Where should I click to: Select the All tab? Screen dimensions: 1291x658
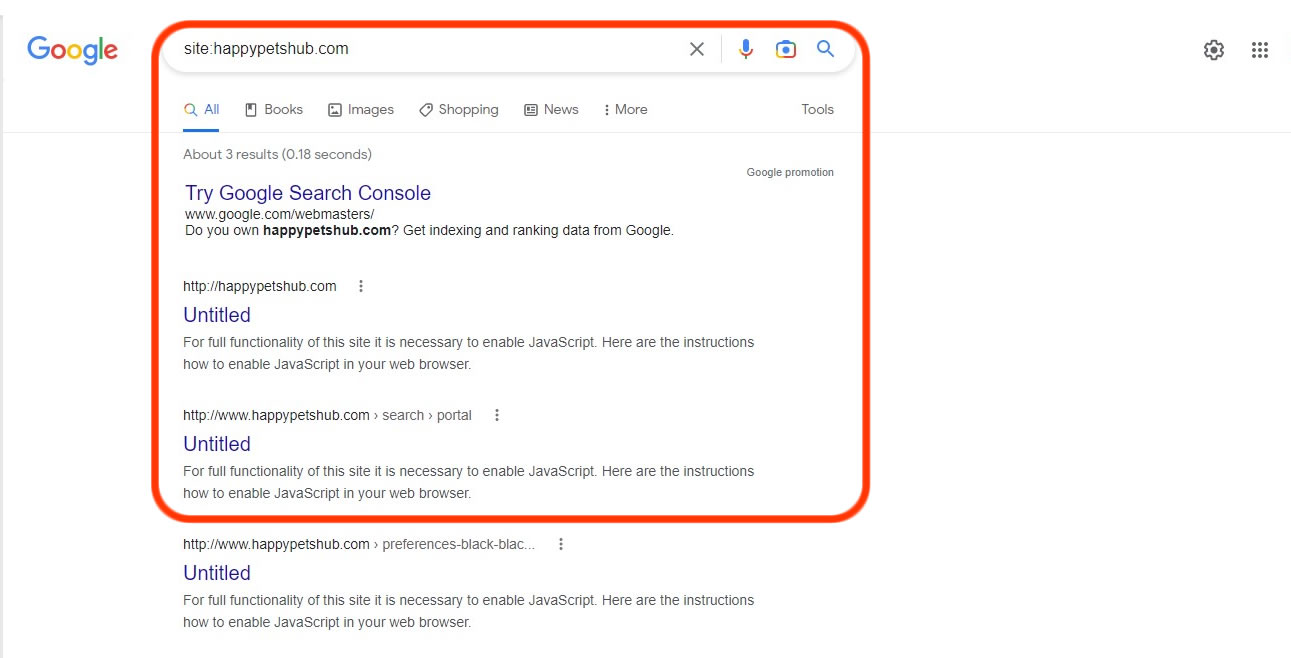(x=201, y=110)
